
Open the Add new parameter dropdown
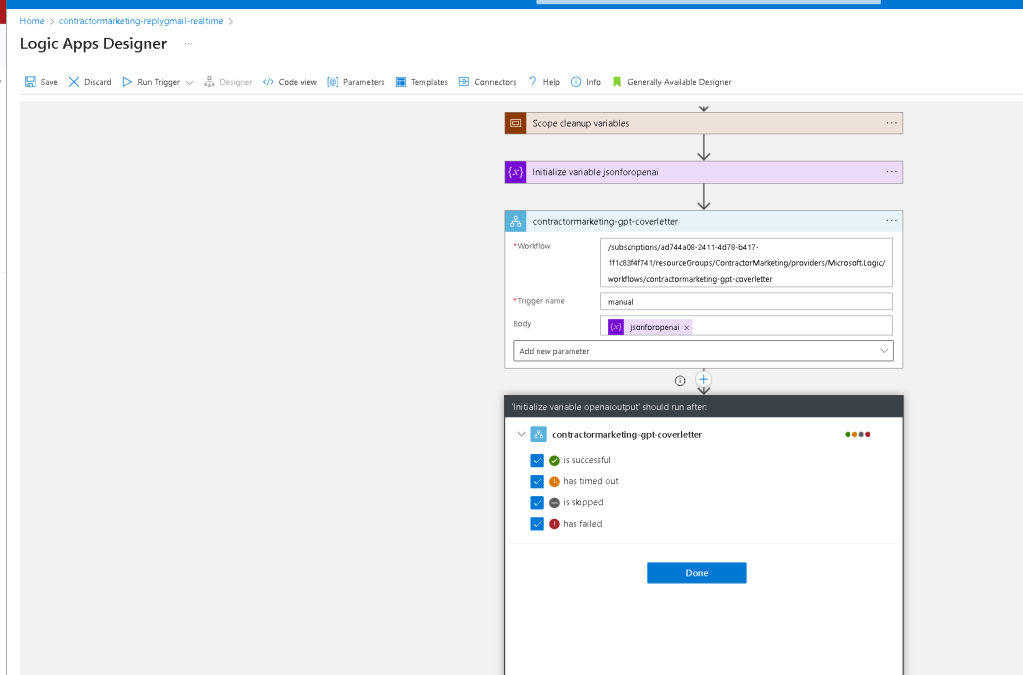point(703,351)
